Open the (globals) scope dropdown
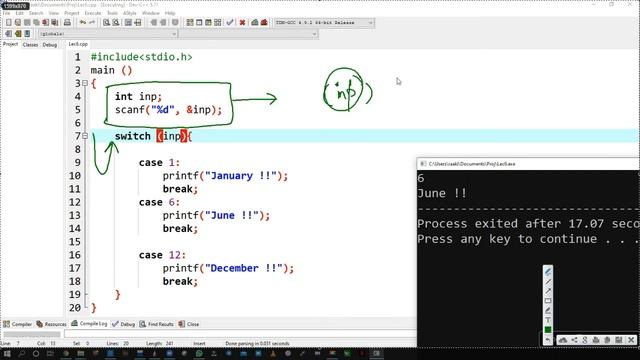The width and height of the screenshot is (640, 360). 108,34
